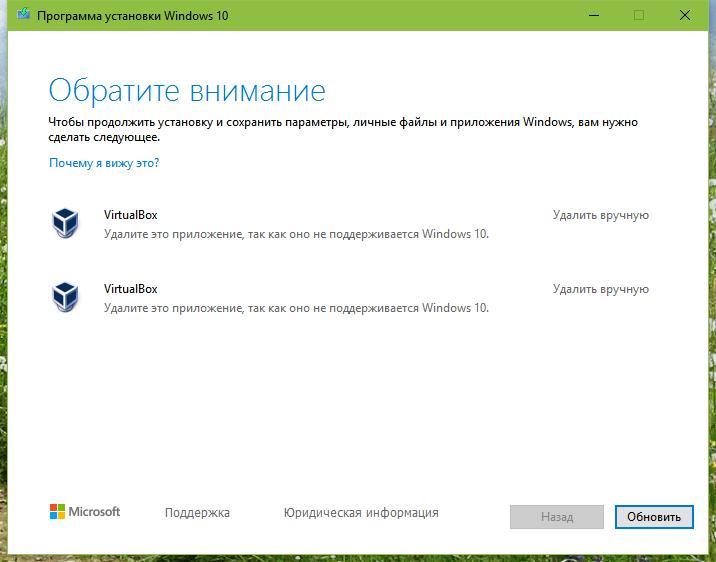Image resolution: width=716 pixels, height=562 pixels.
Task: Select the second VirtualBox app name
Action: pos(131,289)
